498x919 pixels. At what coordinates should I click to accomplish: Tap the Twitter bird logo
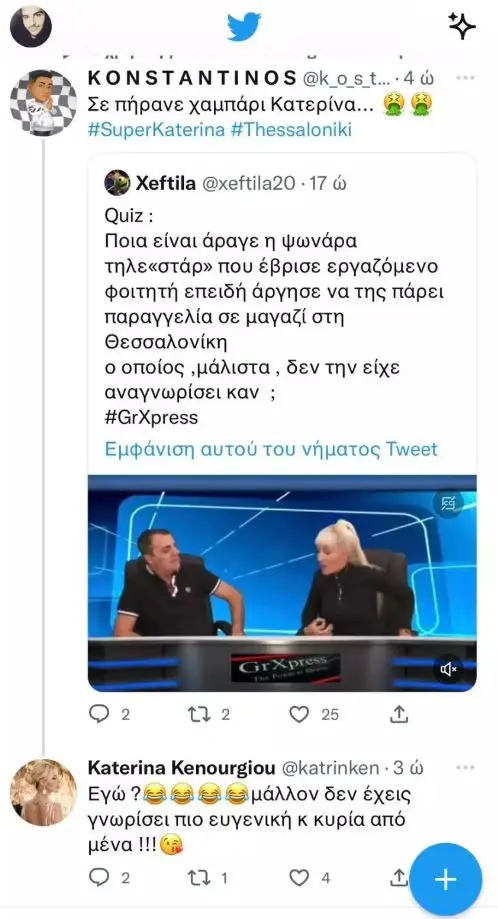tap(244, 27)
